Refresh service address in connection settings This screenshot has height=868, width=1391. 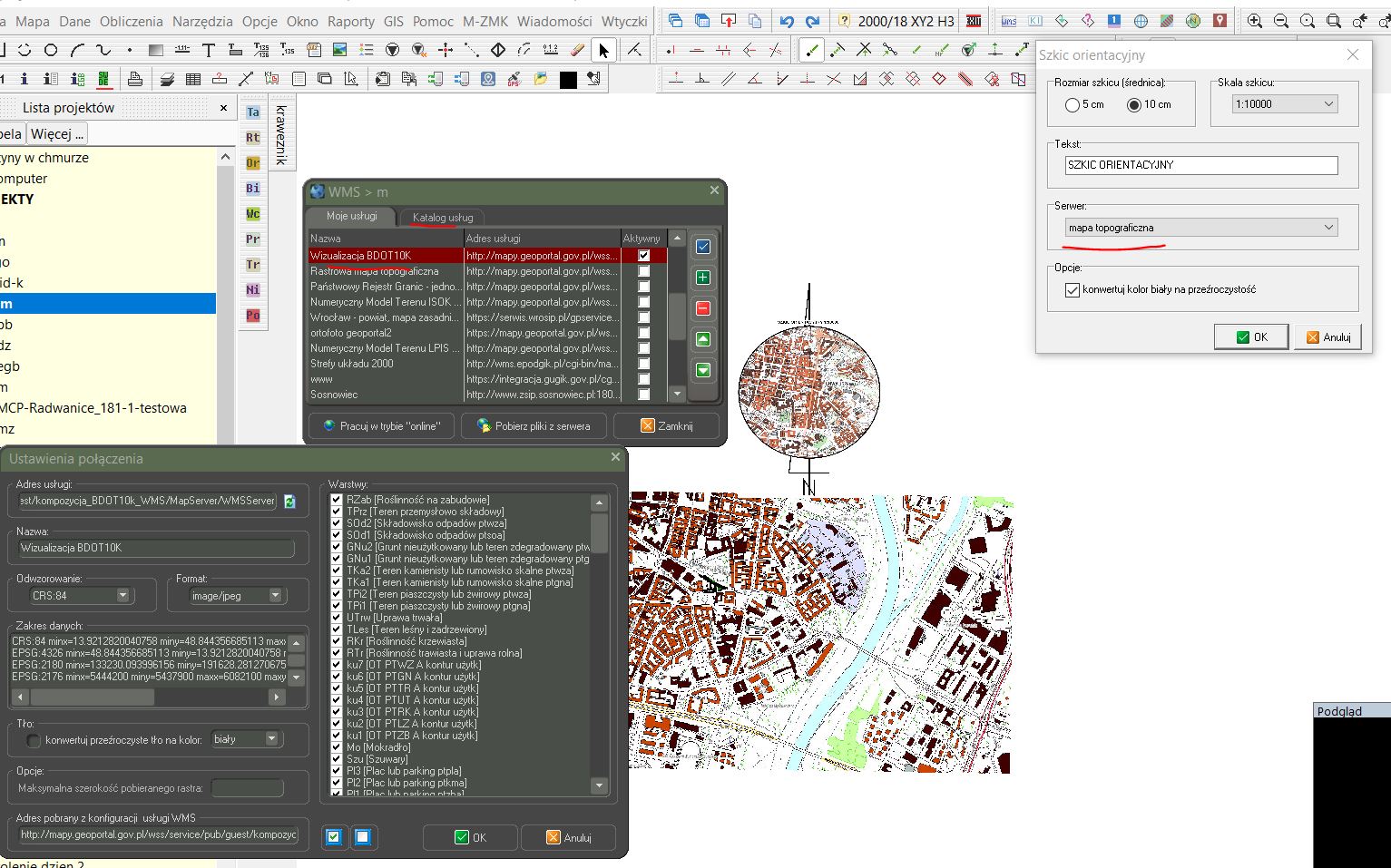point(289,501)
